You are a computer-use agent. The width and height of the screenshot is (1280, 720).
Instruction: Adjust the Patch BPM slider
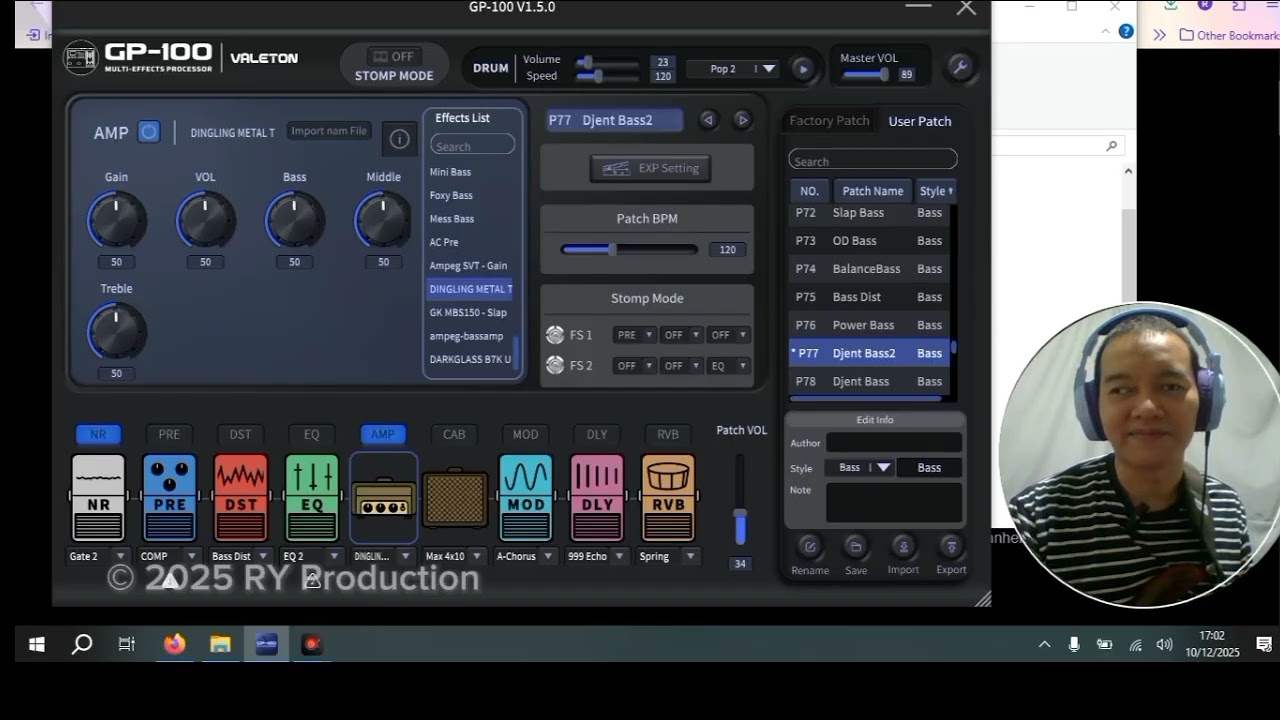[629, 250]
